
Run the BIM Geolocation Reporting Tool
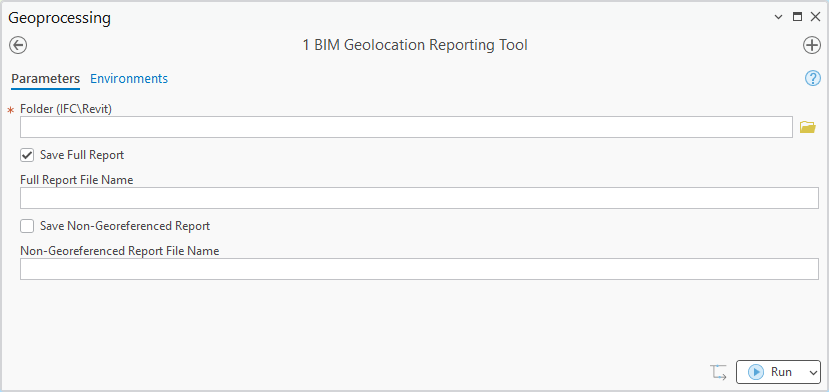point(771,372)
